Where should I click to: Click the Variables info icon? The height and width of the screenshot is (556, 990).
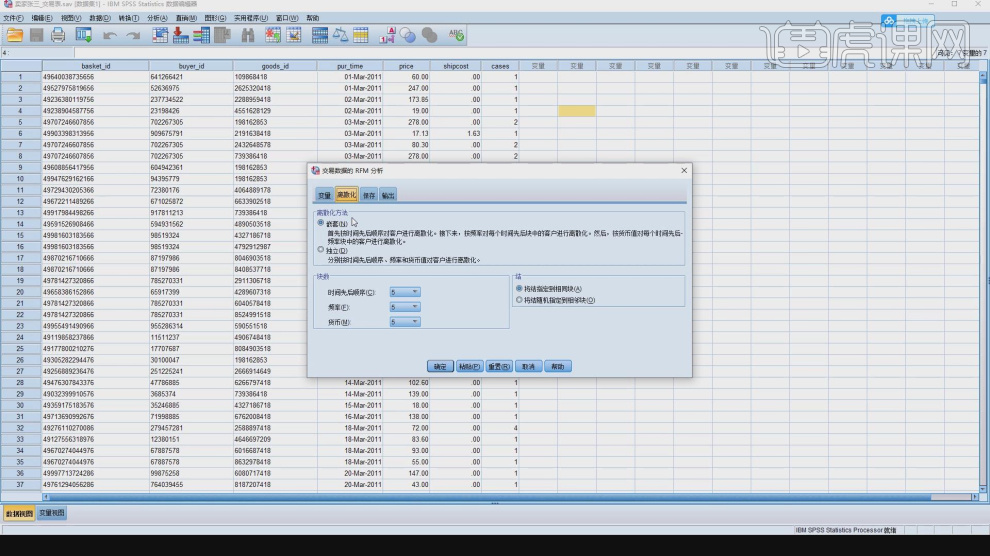(201, 35)
